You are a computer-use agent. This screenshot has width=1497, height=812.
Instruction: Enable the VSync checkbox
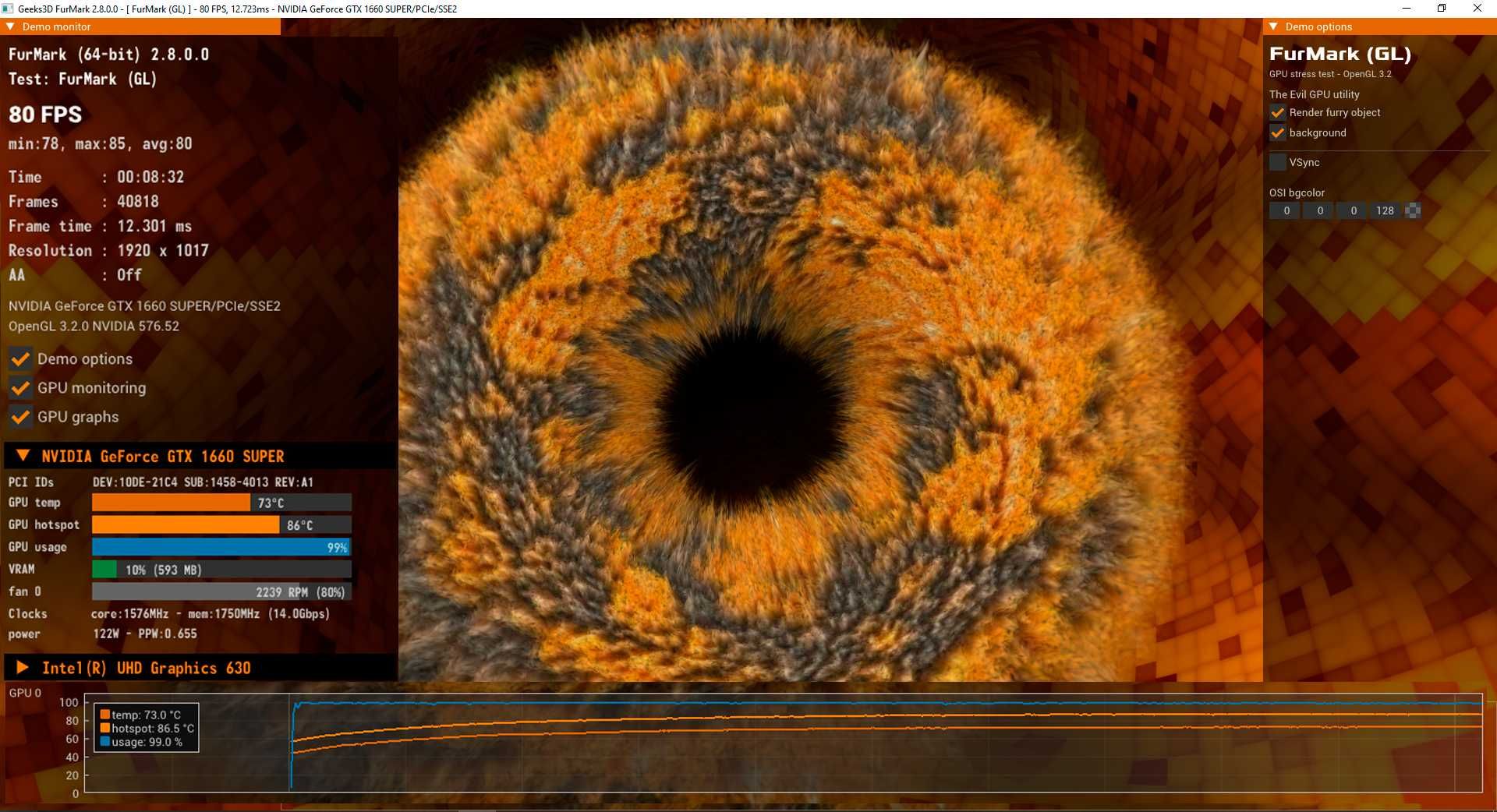pos(1277,162)
